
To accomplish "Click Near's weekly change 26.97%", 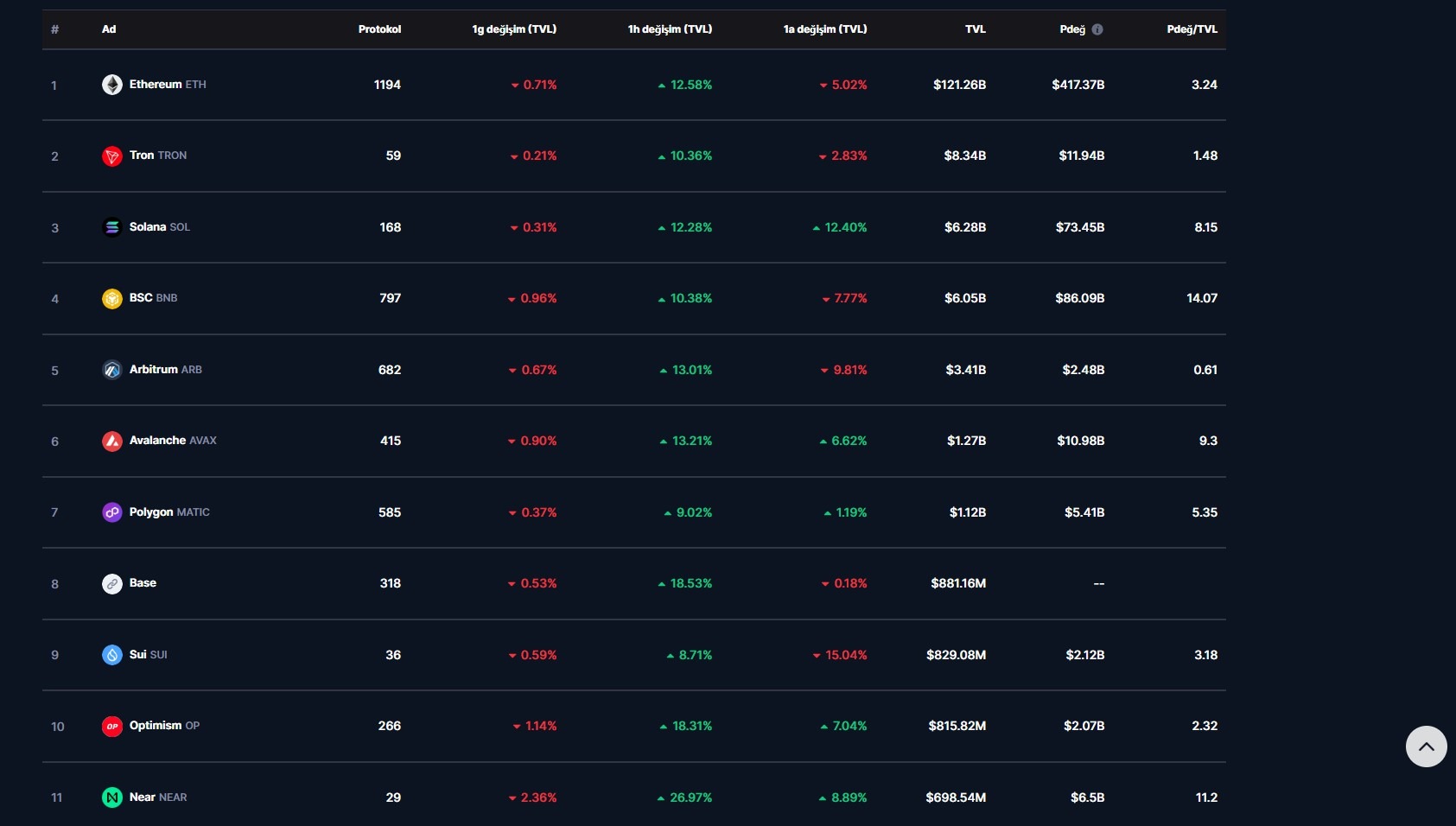I will tap(684, 797).
